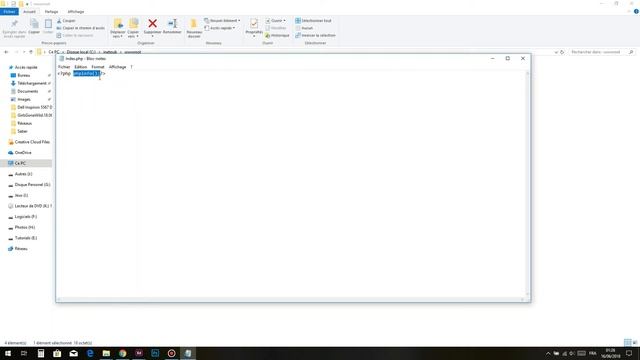Click the Windows Start button
Screen dimensions: 640x360
8,353
